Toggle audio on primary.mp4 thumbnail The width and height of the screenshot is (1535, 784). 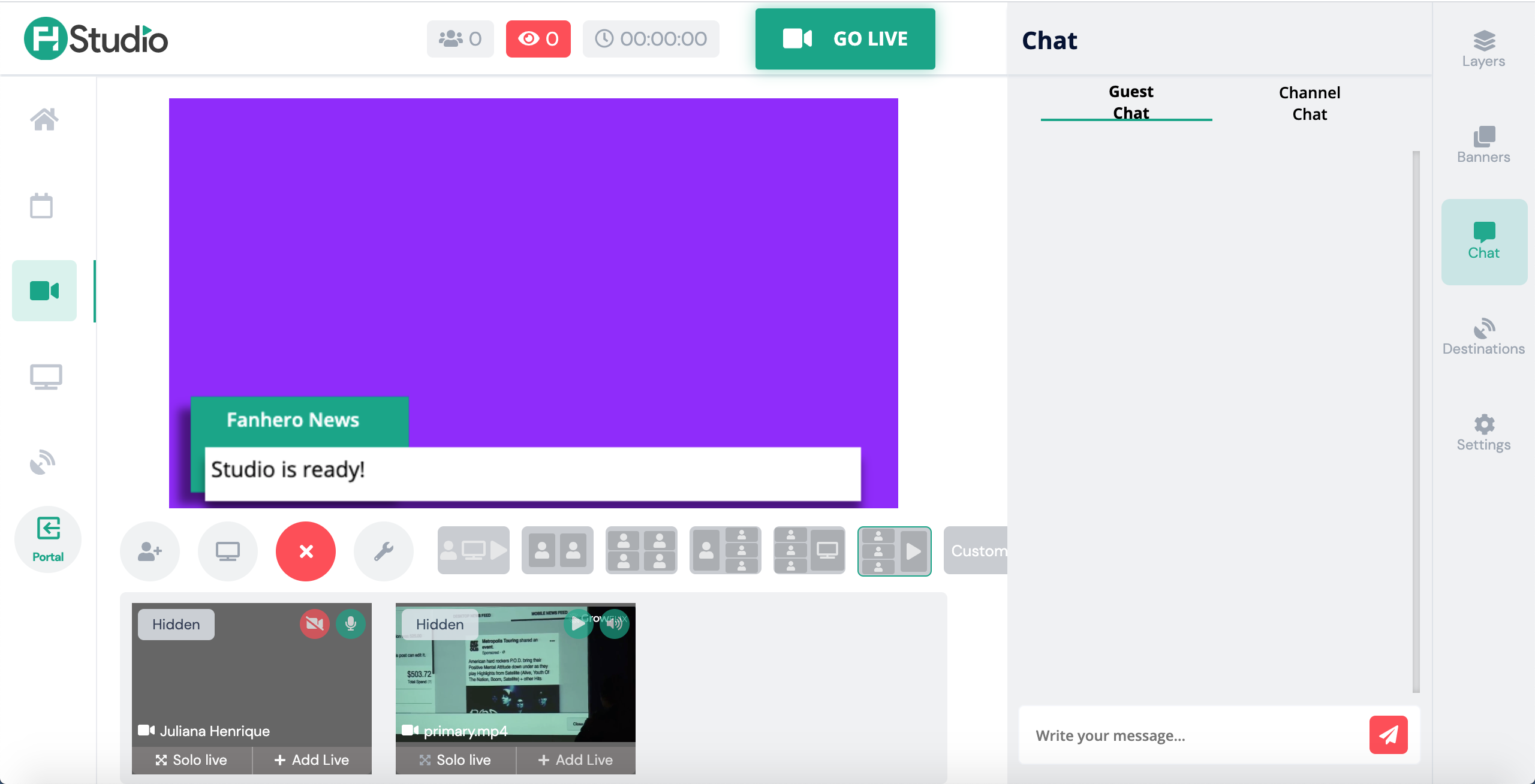(x=615, y=624)
